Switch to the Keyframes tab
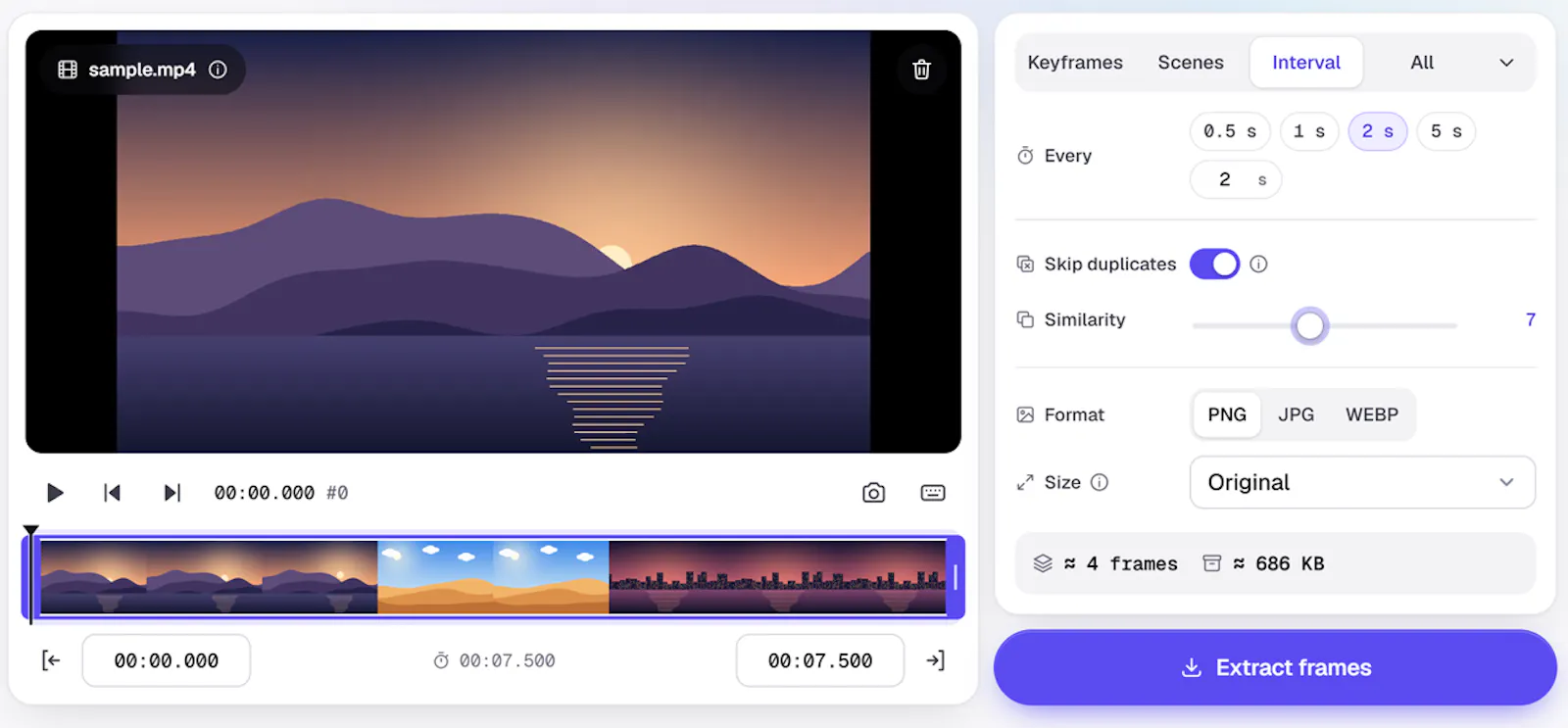The image size is (1568, 728). [1075, 63]
